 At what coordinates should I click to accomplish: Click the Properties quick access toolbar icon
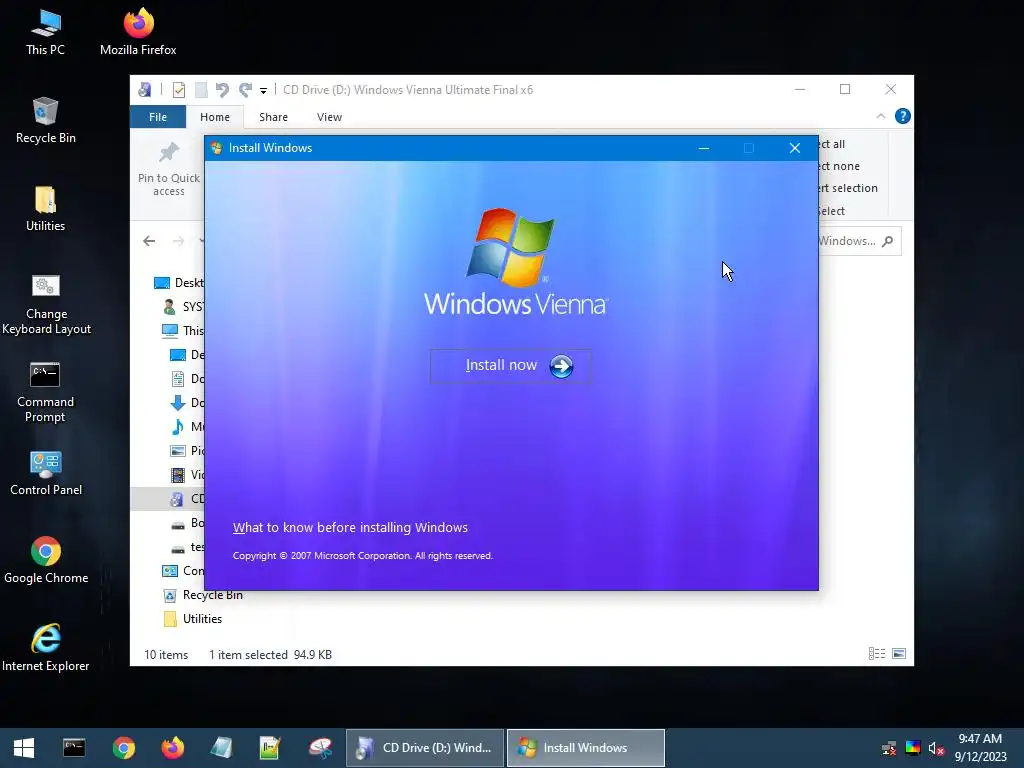(x=178, y=90)
